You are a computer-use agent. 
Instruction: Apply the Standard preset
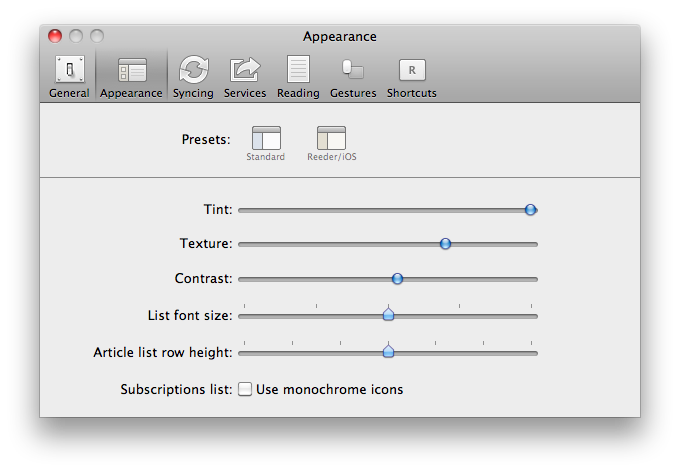(x=266, y=144)
